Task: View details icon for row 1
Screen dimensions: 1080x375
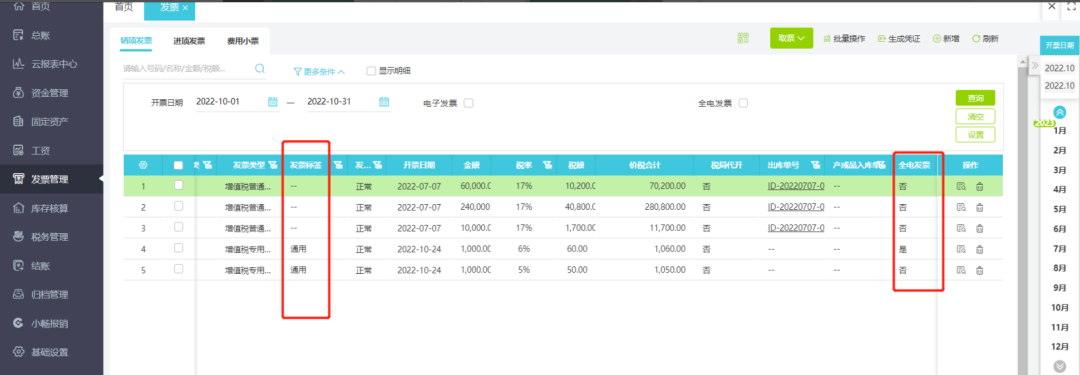Action: tap(961, 186)
